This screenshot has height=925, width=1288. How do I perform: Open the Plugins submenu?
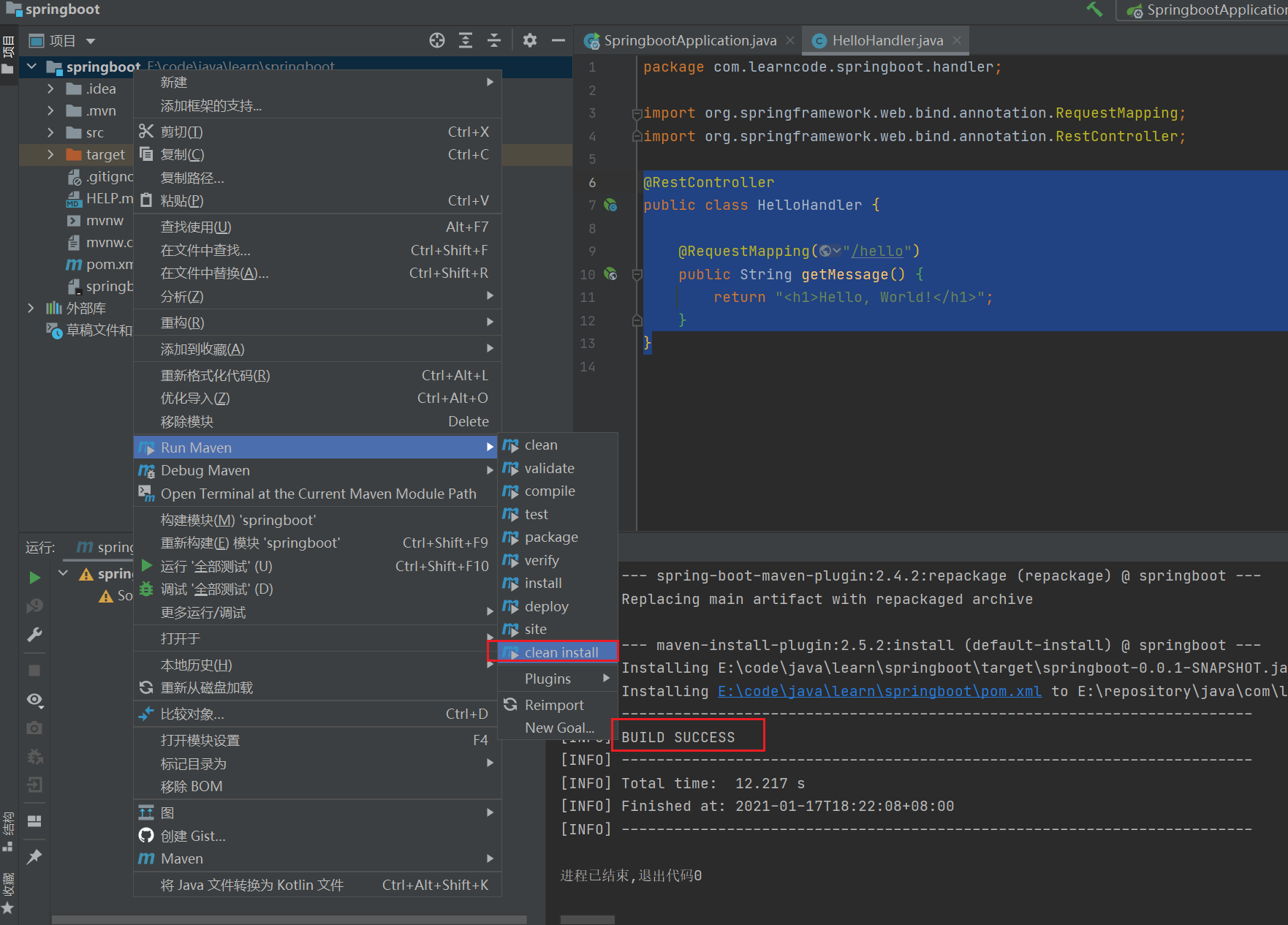point(558,679)
